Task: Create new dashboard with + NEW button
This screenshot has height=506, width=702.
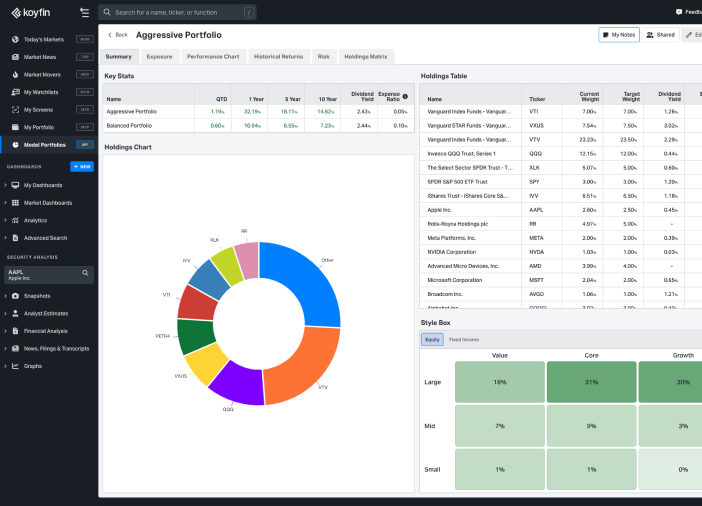Action: click(x=82, y=167)
